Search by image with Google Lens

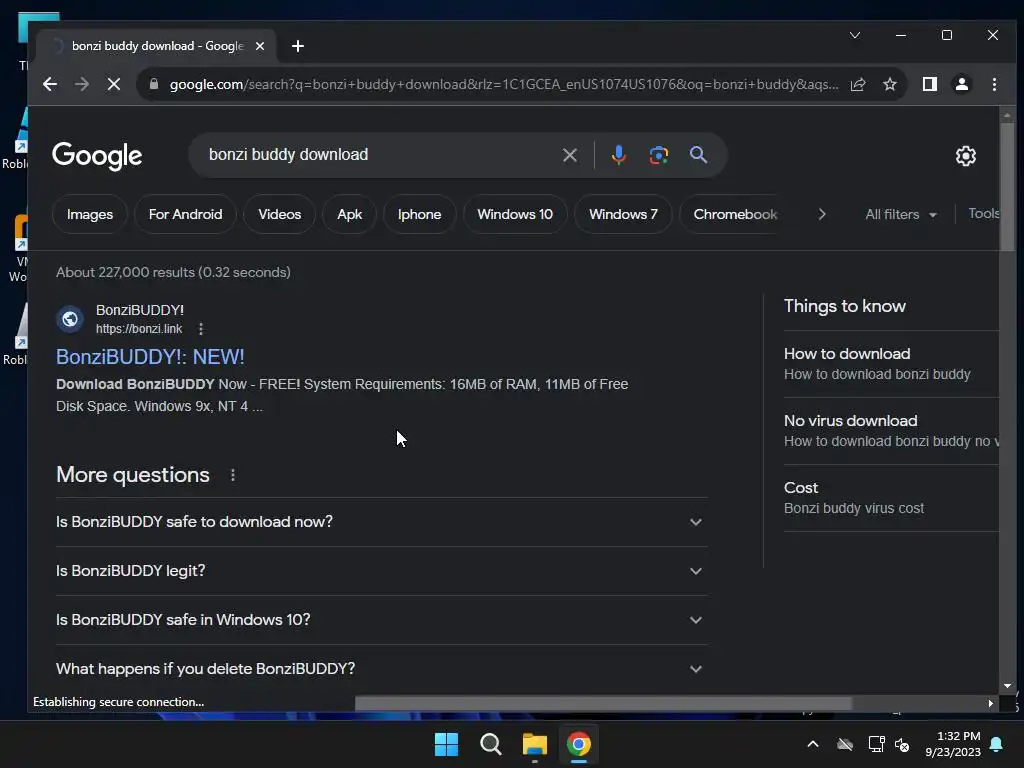click(x=658, y=155)
